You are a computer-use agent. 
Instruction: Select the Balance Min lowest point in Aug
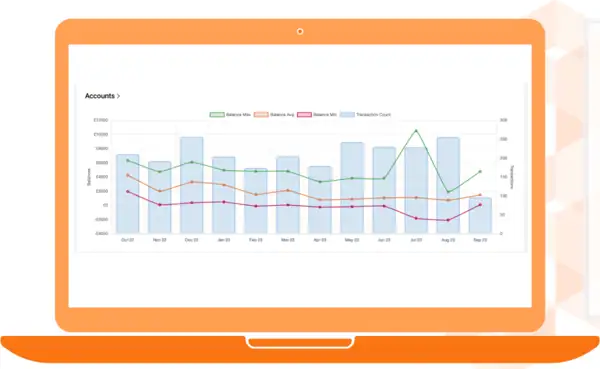point(448,220)
